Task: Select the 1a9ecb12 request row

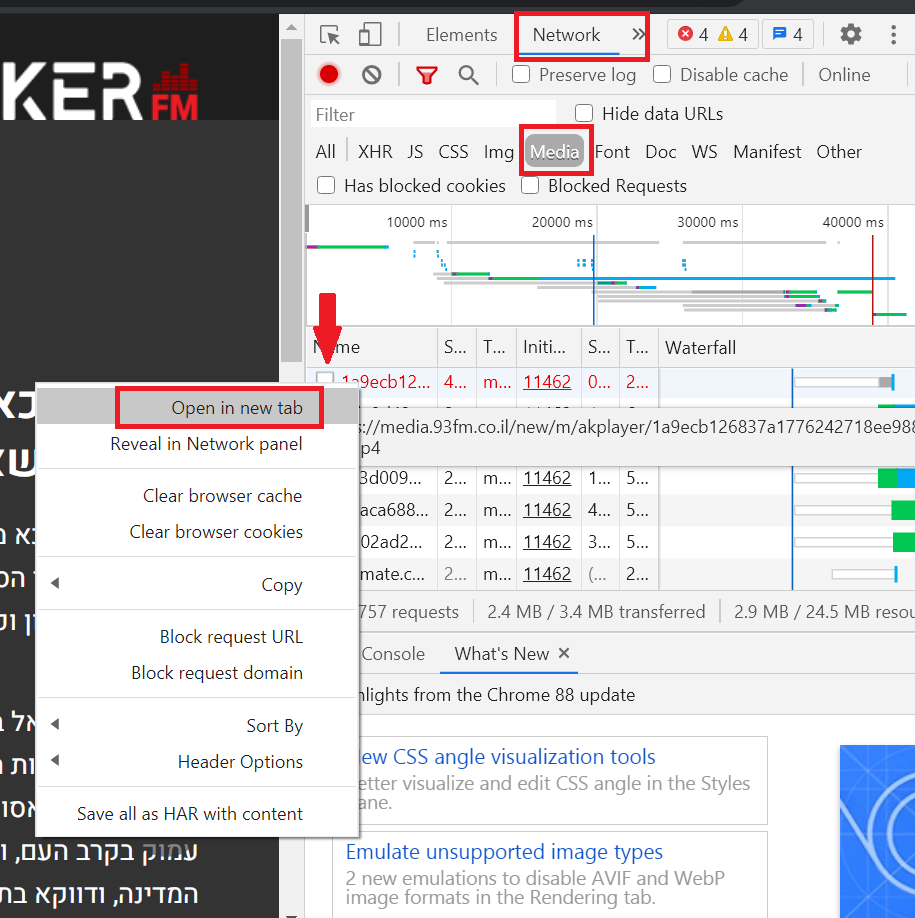Action: (611, 382)
